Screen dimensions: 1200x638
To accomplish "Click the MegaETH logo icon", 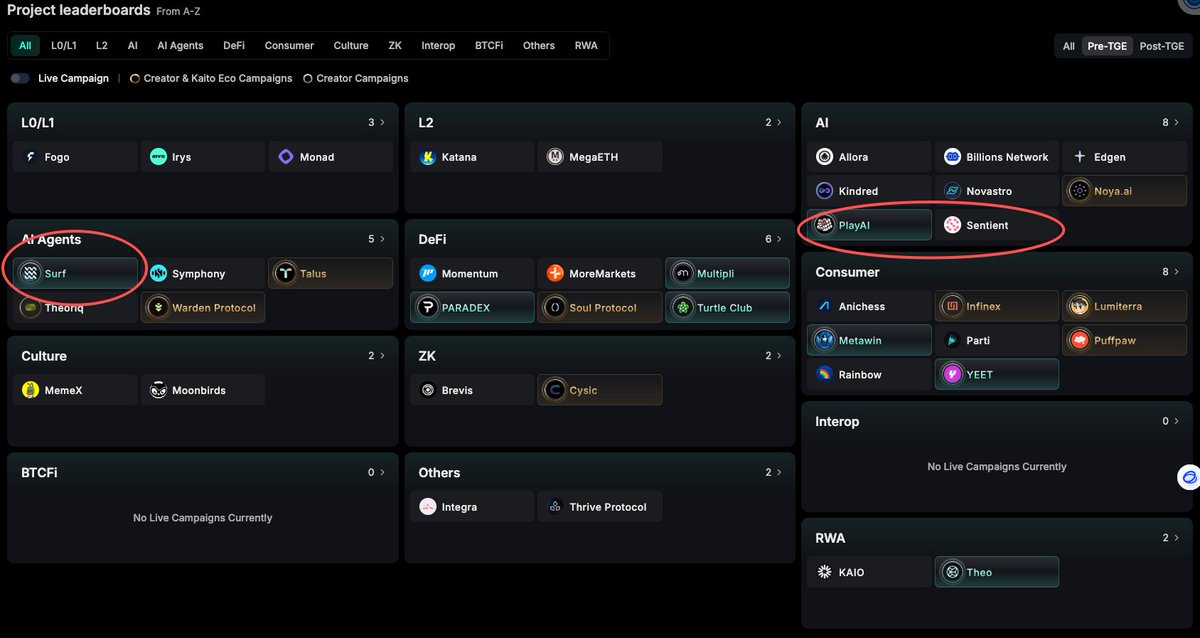I will pyautogui.click(x=556, y=157).
